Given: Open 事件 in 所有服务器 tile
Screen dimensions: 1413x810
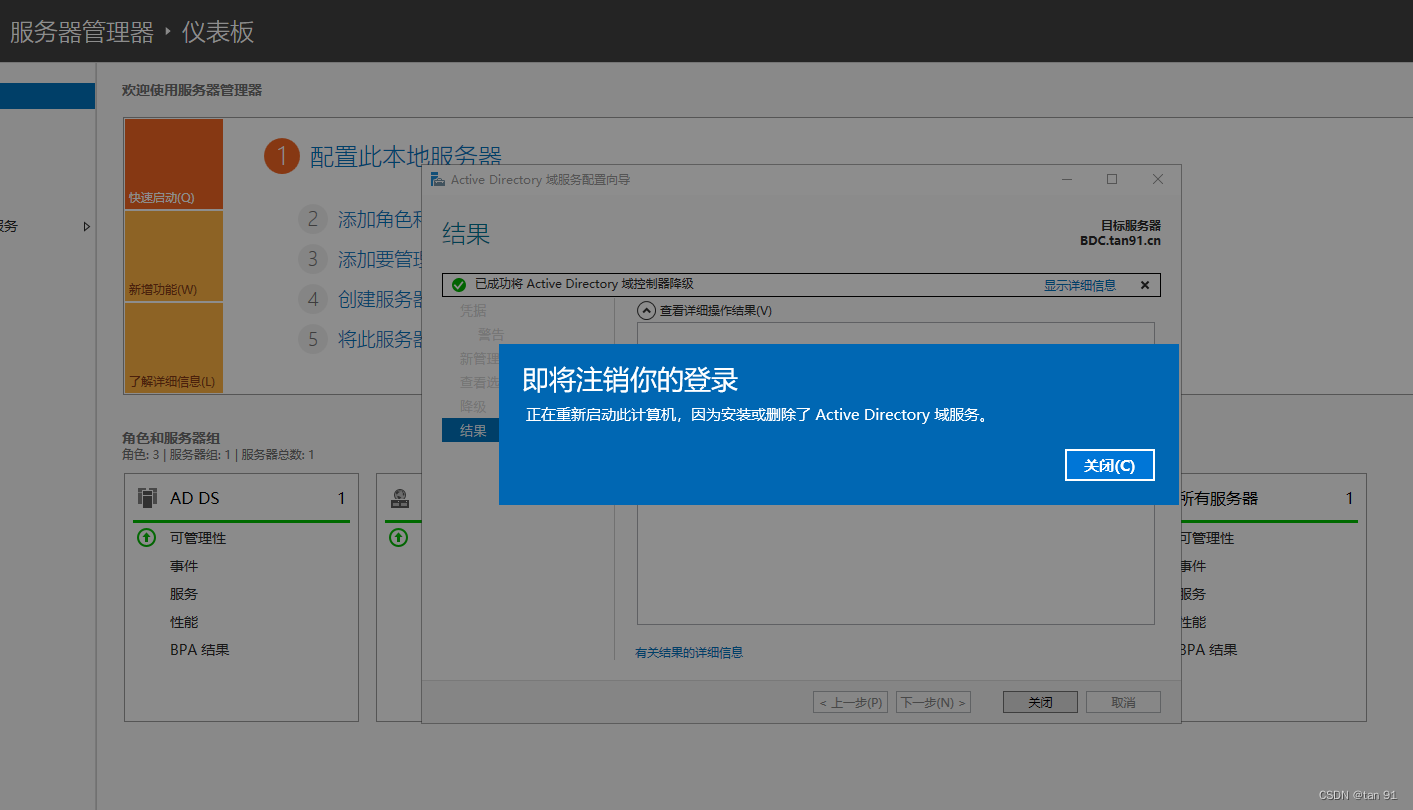Looking at the screenshot, I should click(x=1193, y=566).
